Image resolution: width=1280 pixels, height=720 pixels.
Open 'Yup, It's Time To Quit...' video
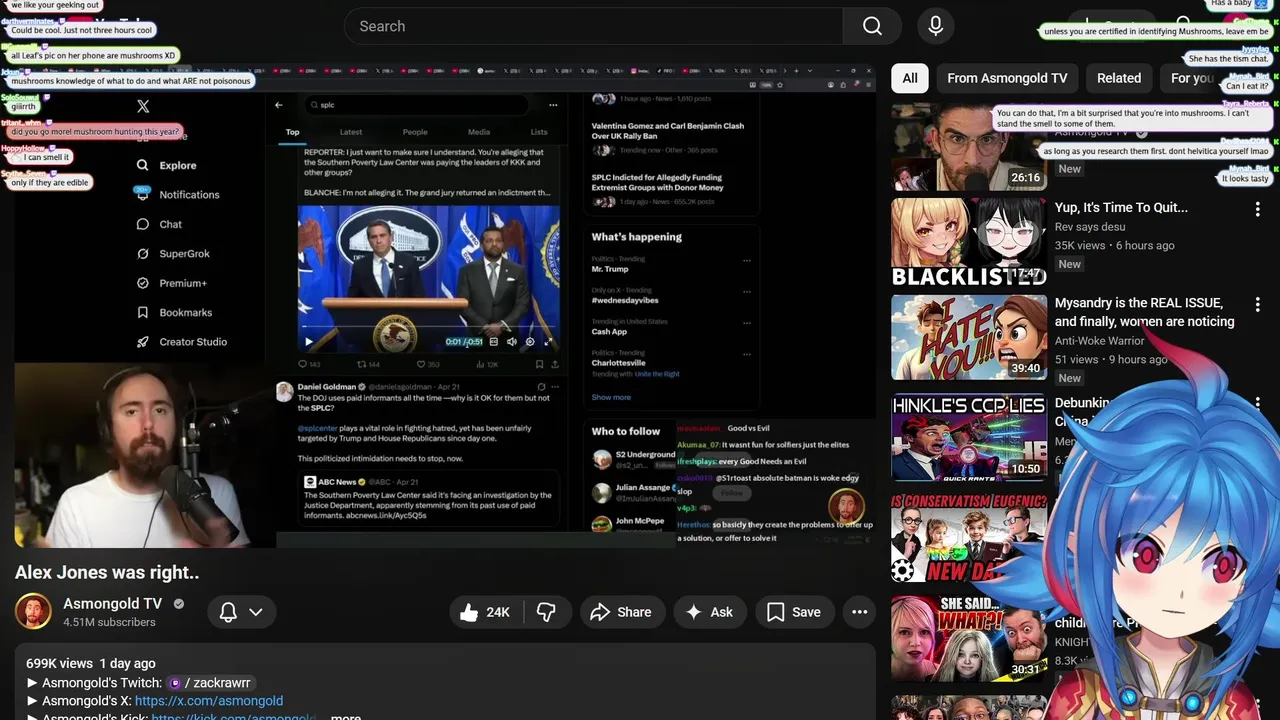point(1121,207)
